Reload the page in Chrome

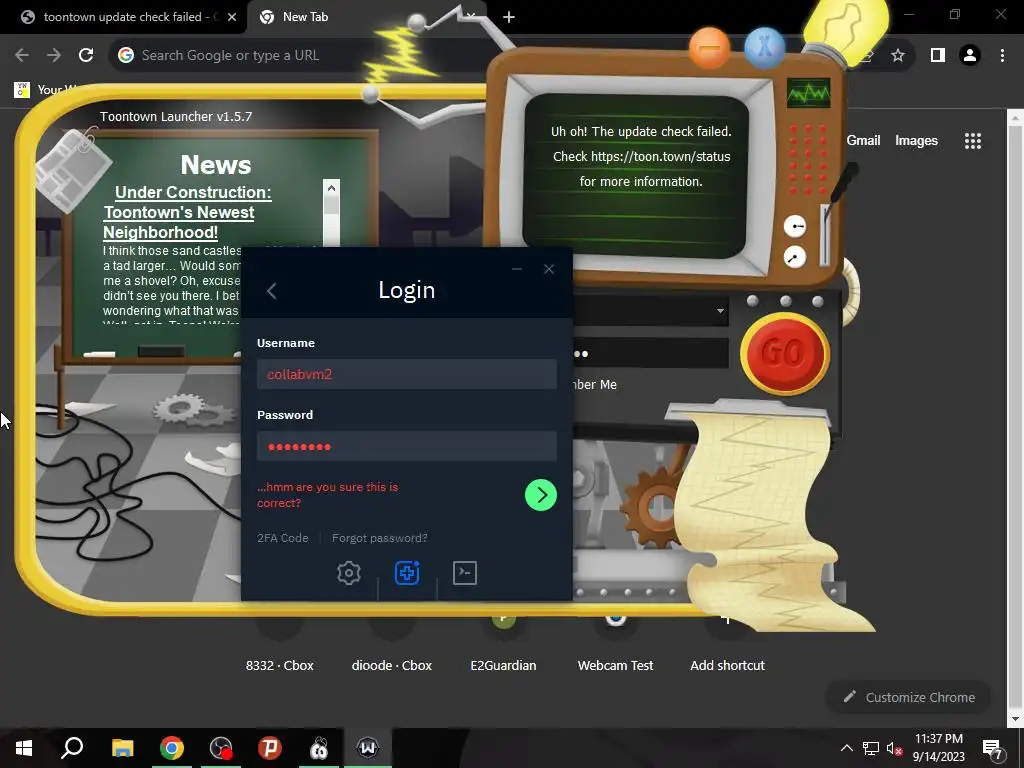point(86,55)
